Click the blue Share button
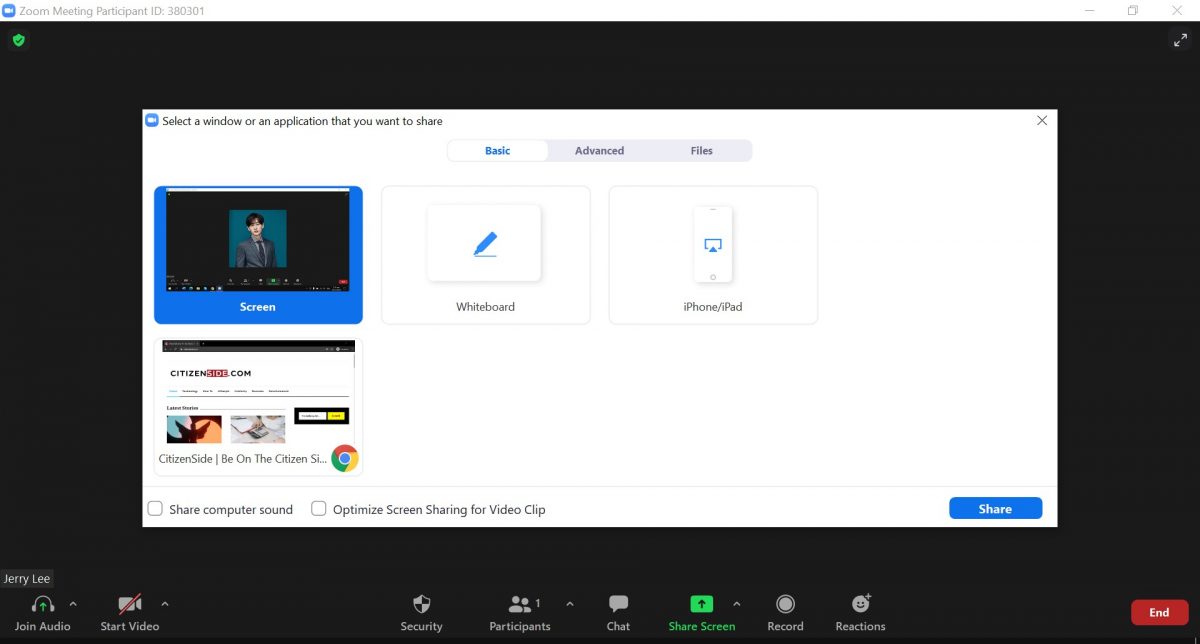This screenshot has height=644, width=1200. click(995, 509)
